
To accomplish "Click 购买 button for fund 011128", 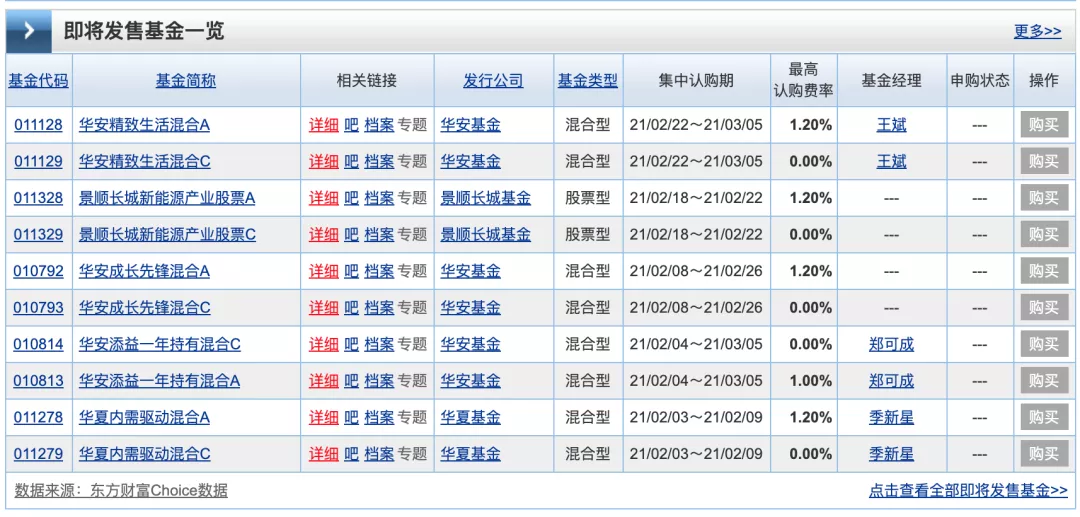I will click(x=1044, y=125).
